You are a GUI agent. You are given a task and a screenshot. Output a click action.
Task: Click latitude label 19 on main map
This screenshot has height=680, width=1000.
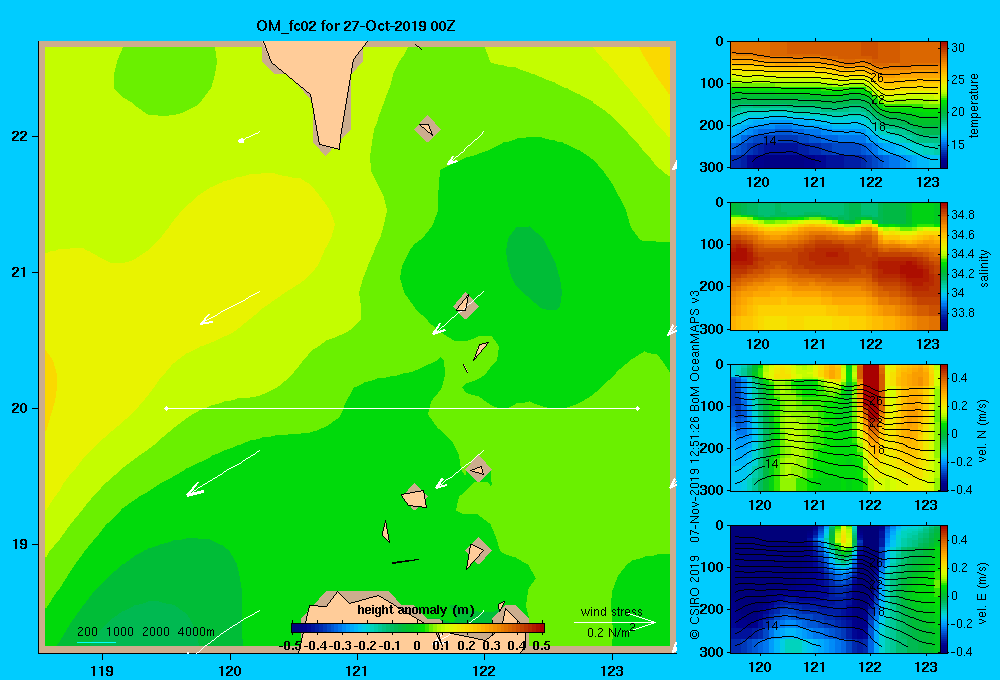coord(20,544)
